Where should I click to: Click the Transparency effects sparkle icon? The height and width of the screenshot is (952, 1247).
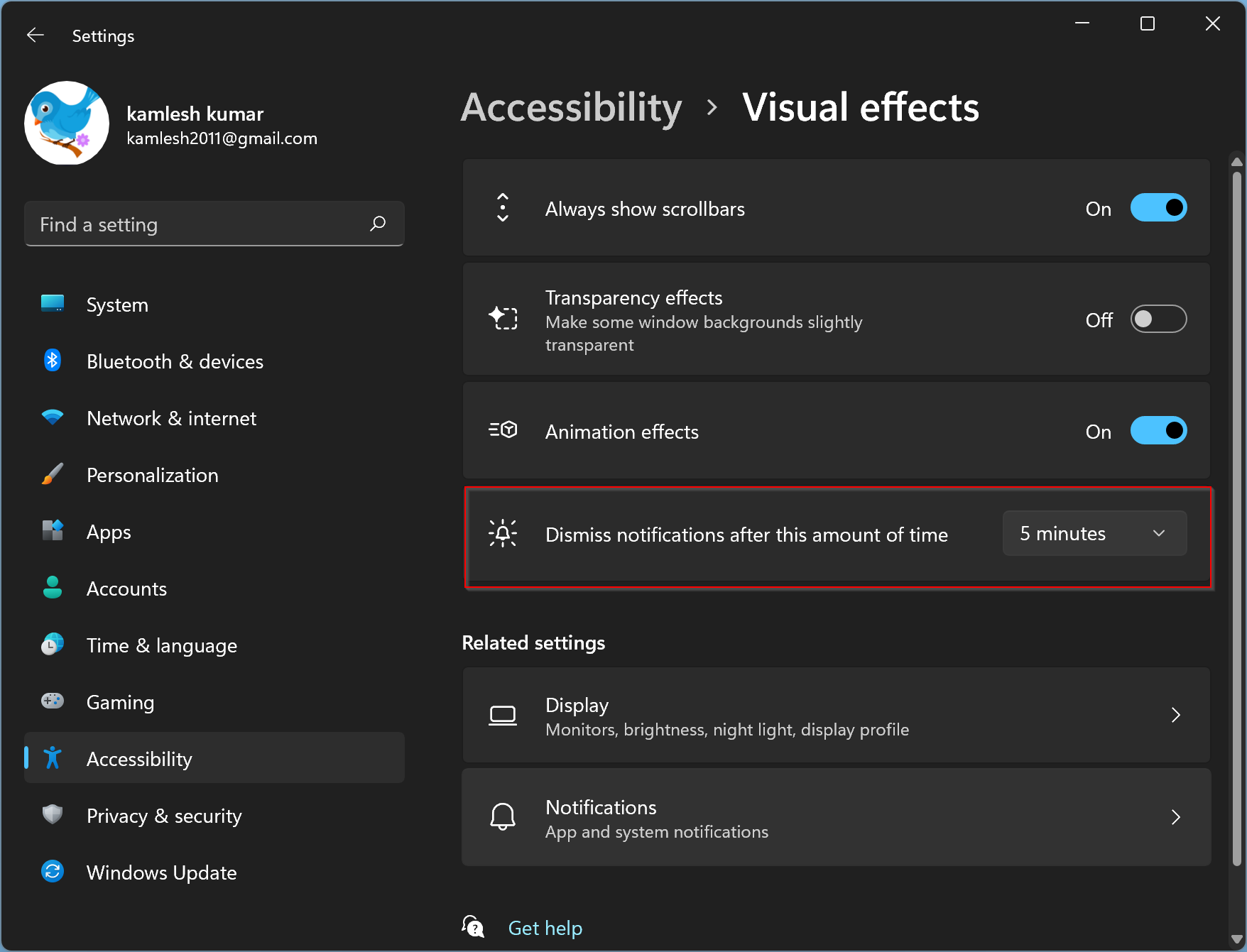(x=503, y=317)
